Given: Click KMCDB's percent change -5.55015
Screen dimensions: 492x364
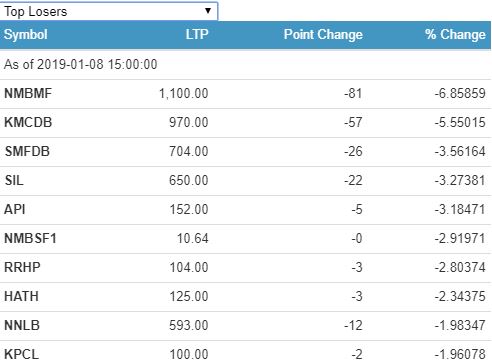Looking at the screenshot, I should click(460, 122).
